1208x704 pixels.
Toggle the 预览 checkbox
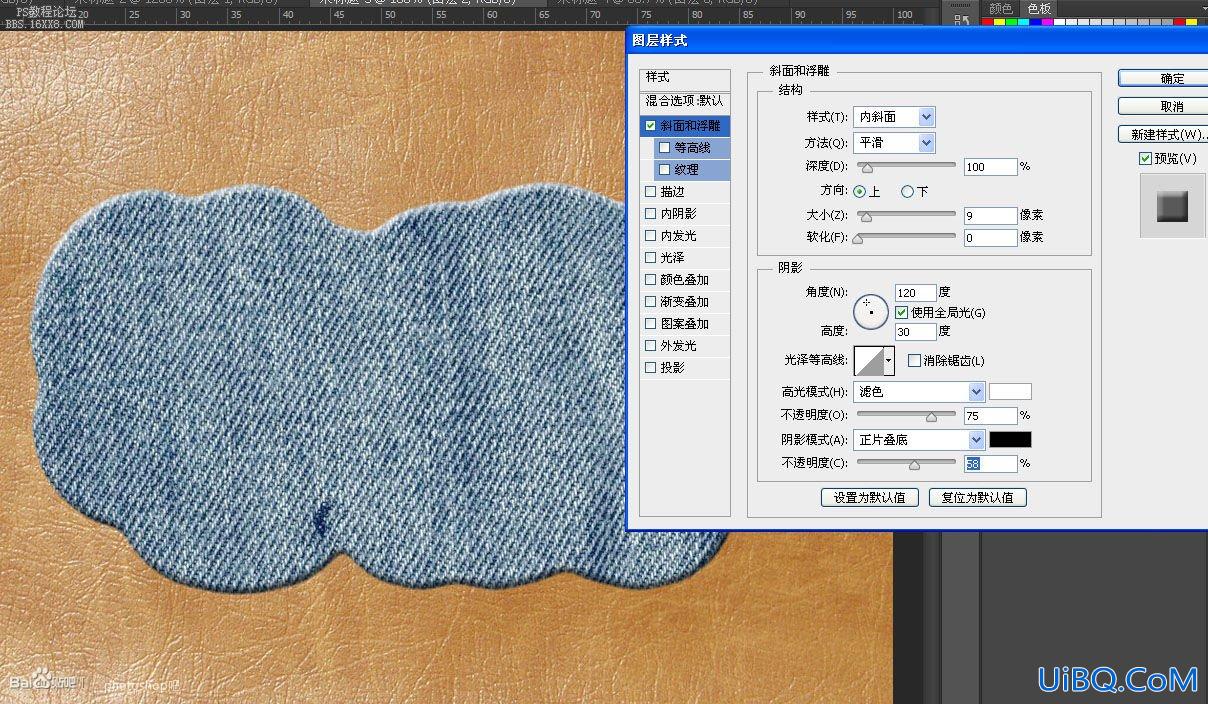pos(1145,159)
